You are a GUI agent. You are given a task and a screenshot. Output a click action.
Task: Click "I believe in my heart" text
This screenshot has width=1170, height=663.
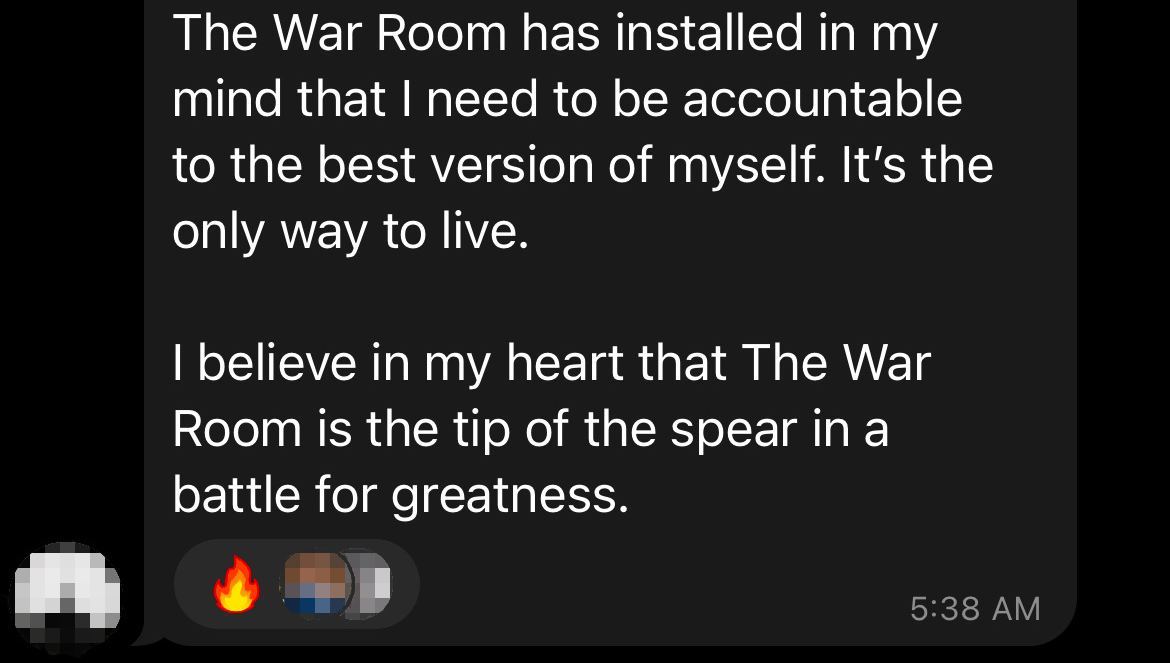click(x=398, y=365)
